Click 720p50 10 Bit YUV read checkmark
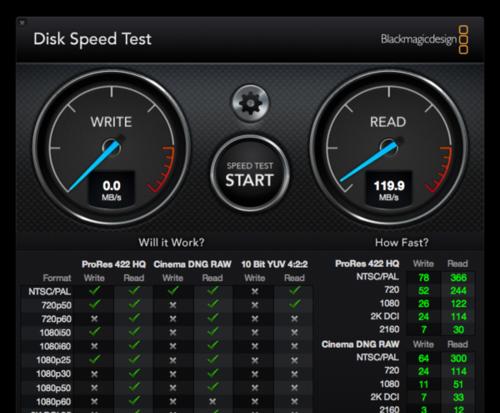Screen dimensions: 500x413 295,304
